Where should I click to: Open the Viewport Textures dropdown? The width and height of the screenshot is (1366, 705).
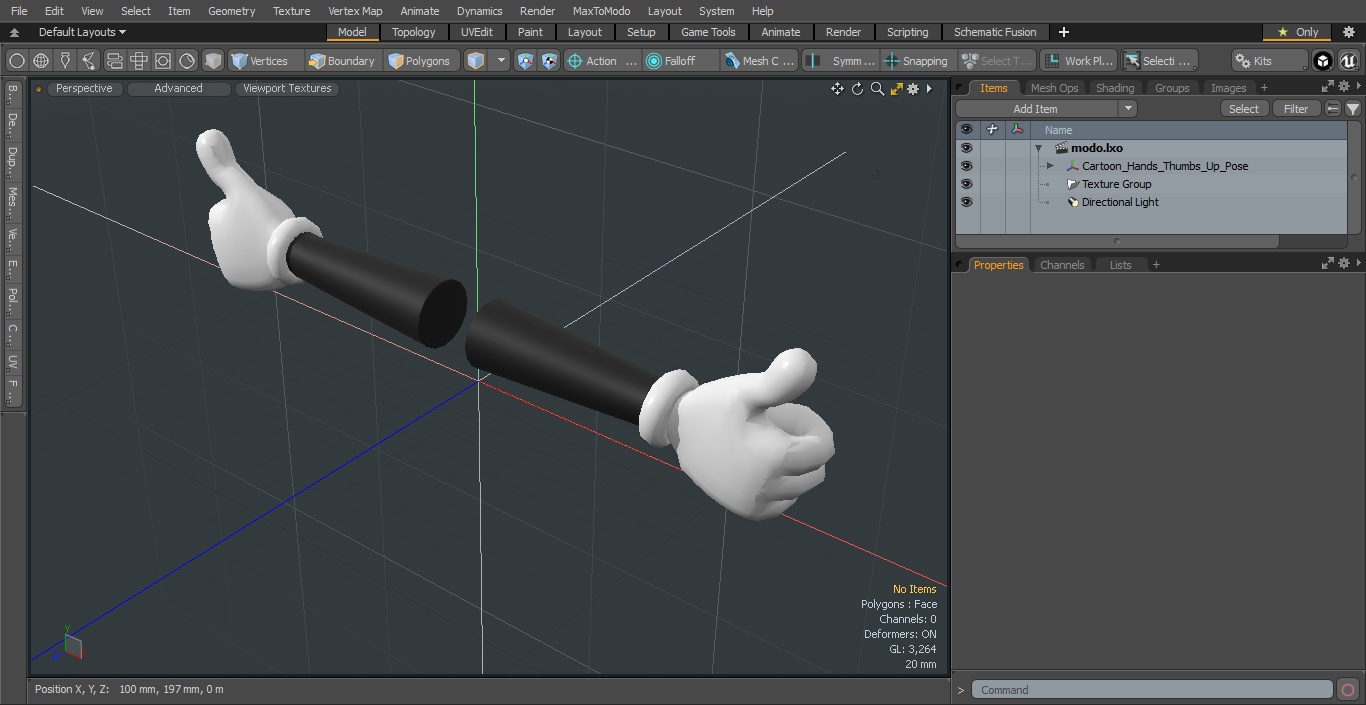point(287,88)
